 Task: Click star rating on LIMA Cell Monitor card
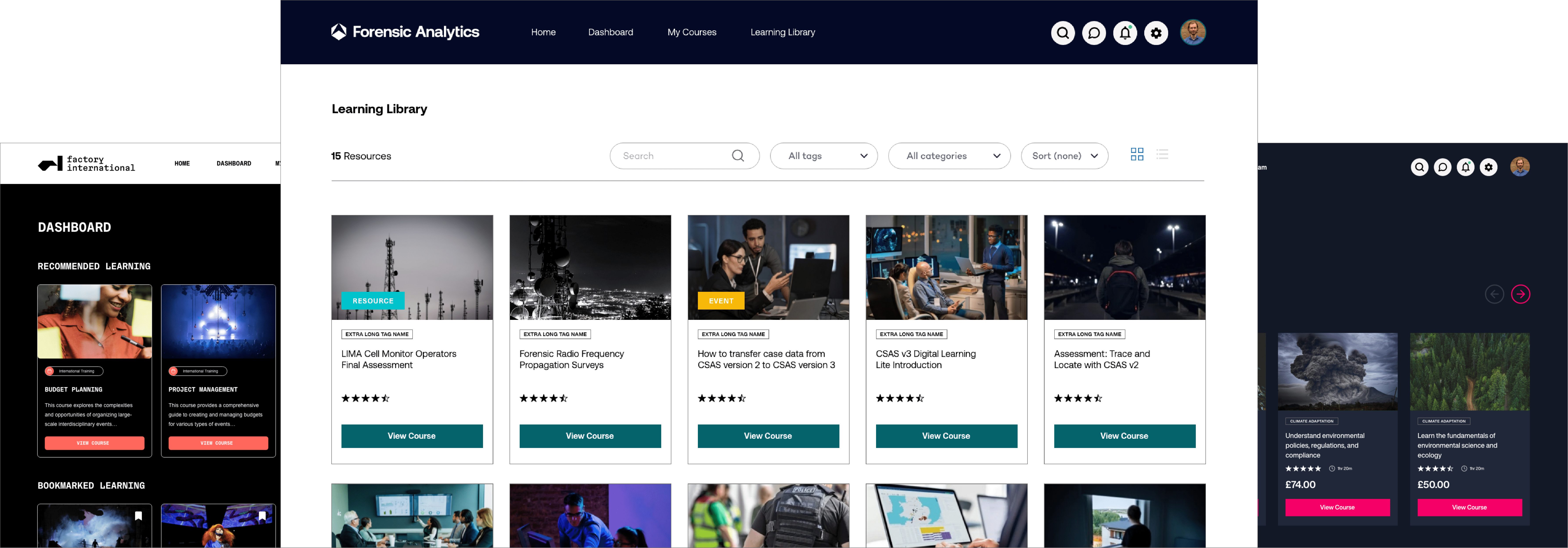tap(365, 398)
